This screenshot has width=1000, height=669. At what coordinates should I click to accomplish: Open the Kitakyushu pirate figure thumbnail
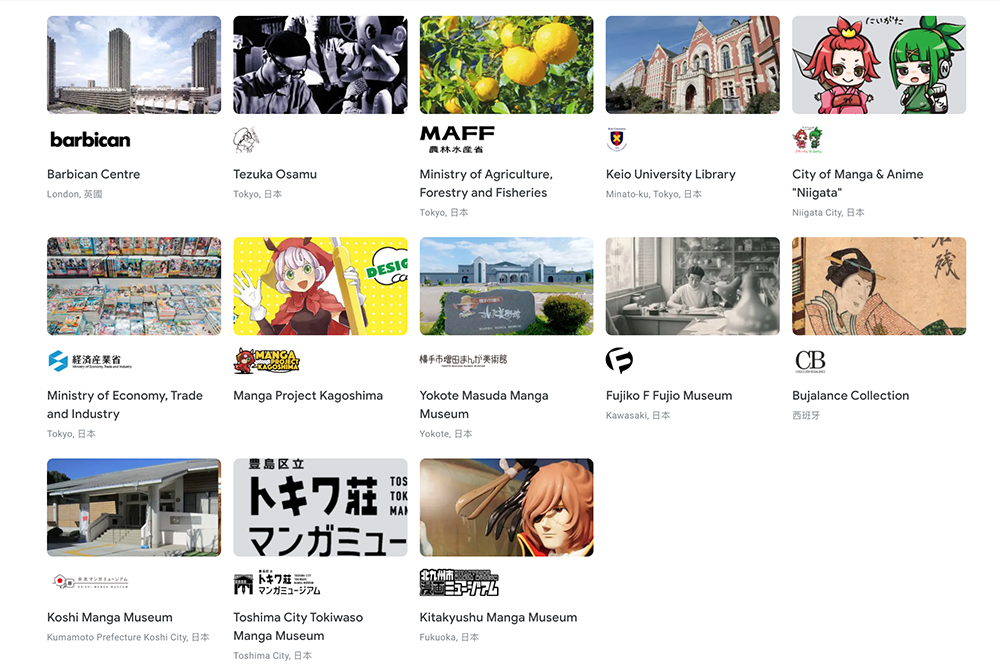tap(506, 508)
